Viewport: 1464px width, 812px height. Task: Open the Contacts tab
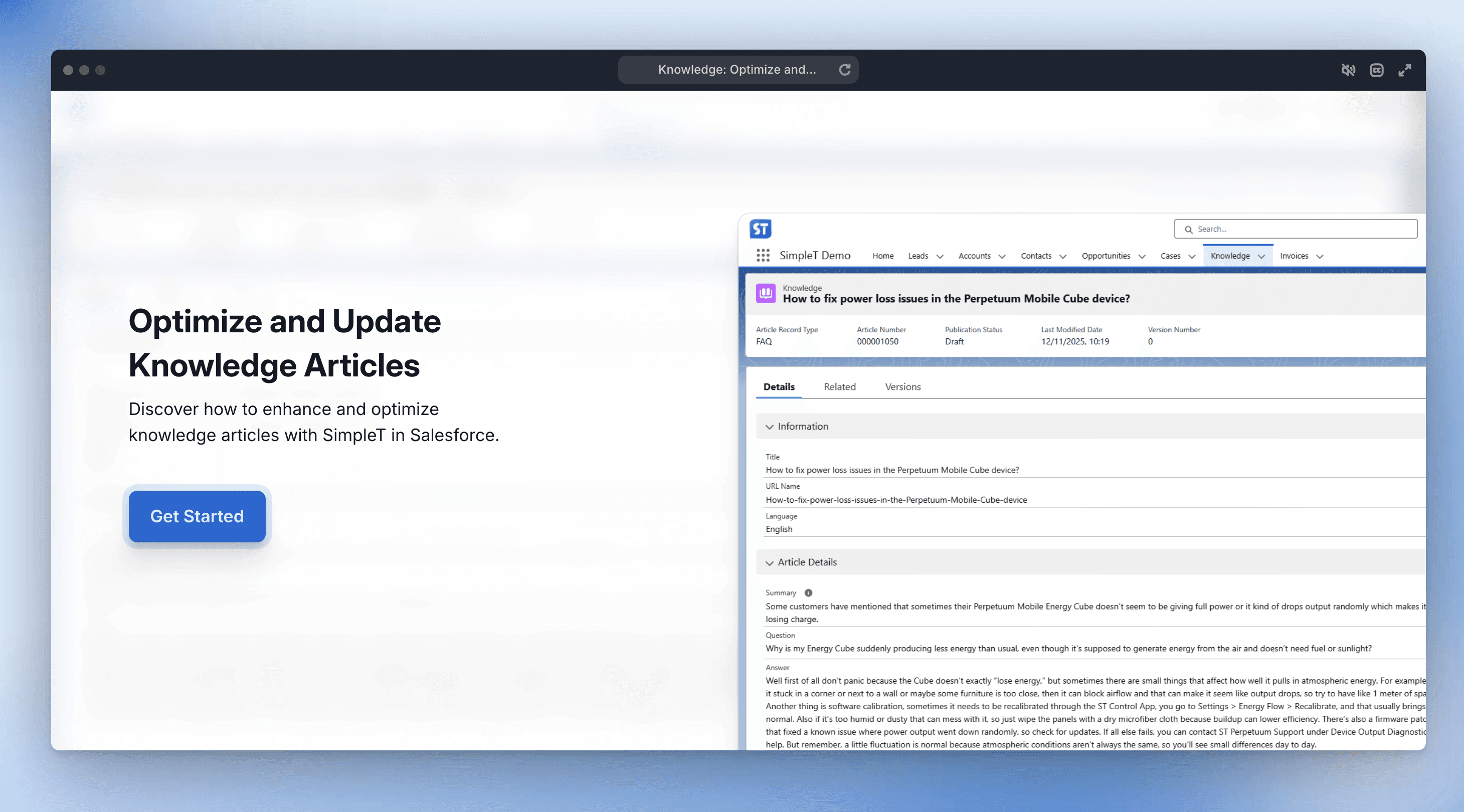pos(1036,256)
